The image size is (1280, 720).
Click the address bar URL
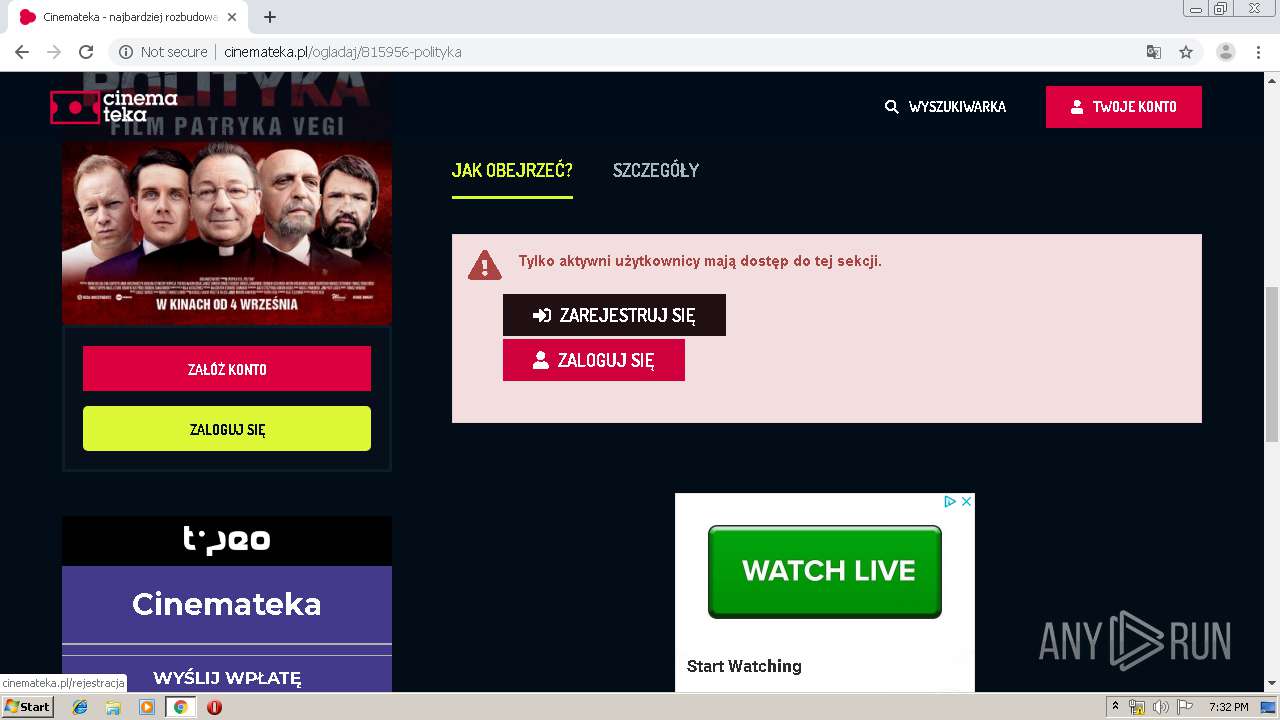[x=342, y=52]
